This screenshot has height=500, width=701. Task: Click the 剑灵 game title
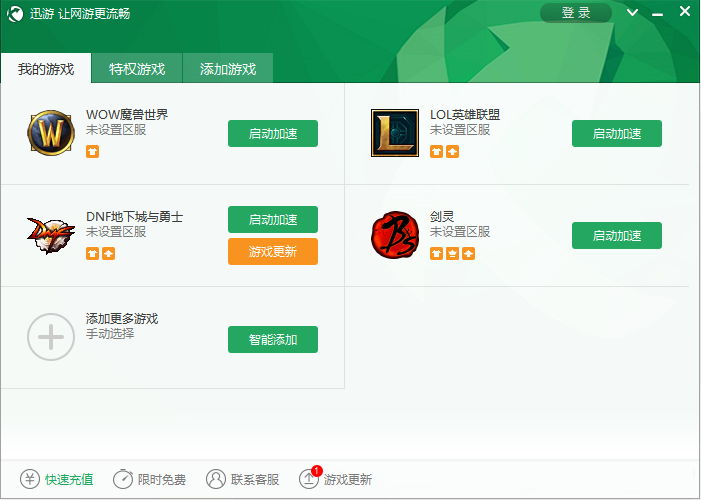442,217
